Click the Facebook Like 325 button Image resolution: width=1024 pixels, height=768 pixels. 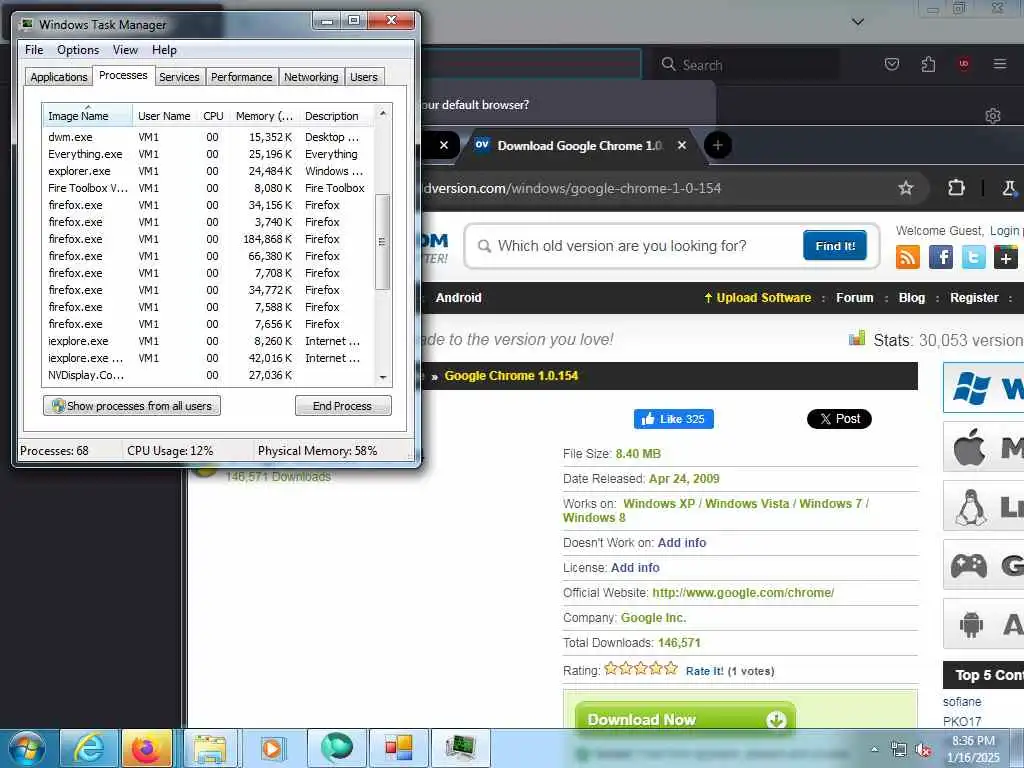[673, 419]
